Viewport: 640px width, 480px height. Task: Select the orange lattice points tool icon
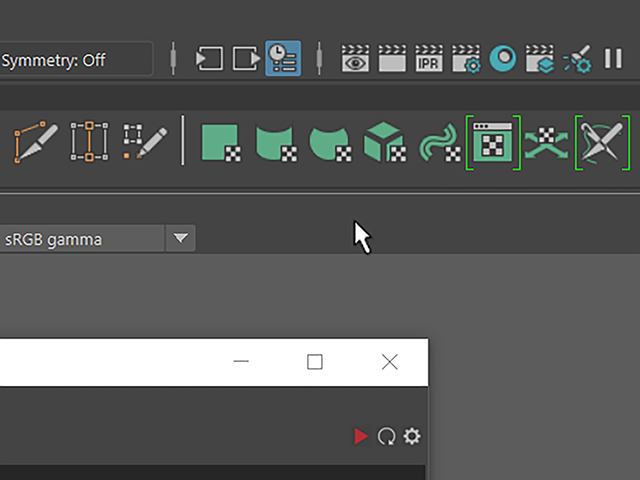click(89, 141)
